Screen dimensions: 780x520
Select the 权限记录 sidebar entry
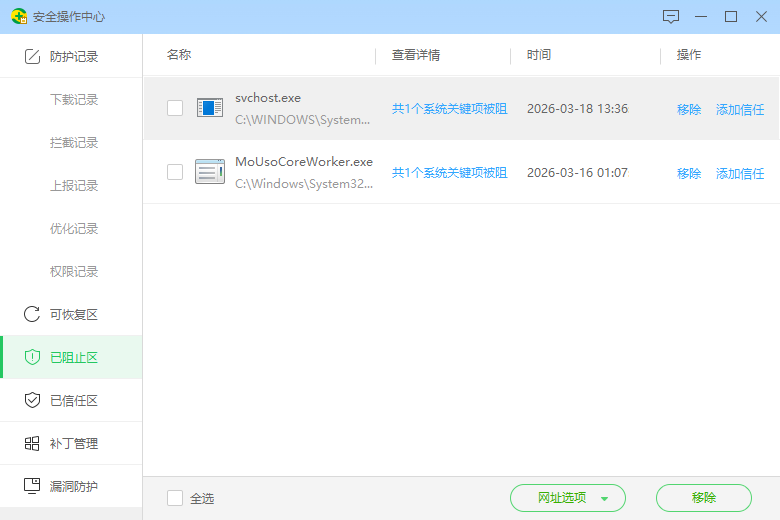click(74, 272)
